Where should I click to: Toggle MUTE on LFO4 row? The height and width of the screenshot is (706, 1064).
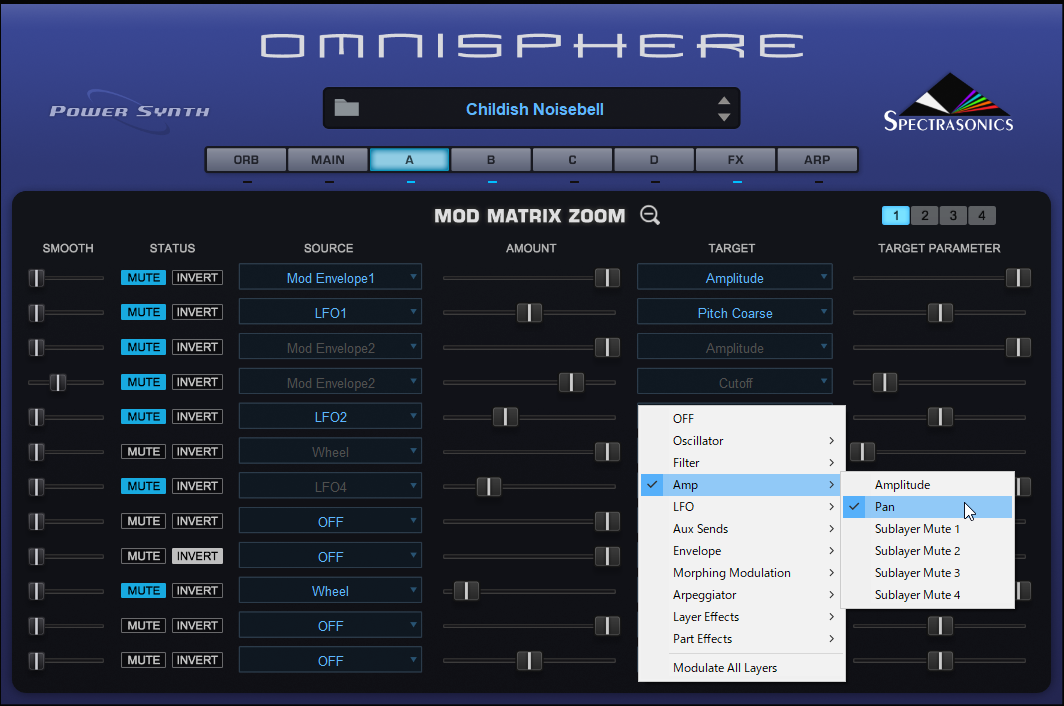coord(143,486)
